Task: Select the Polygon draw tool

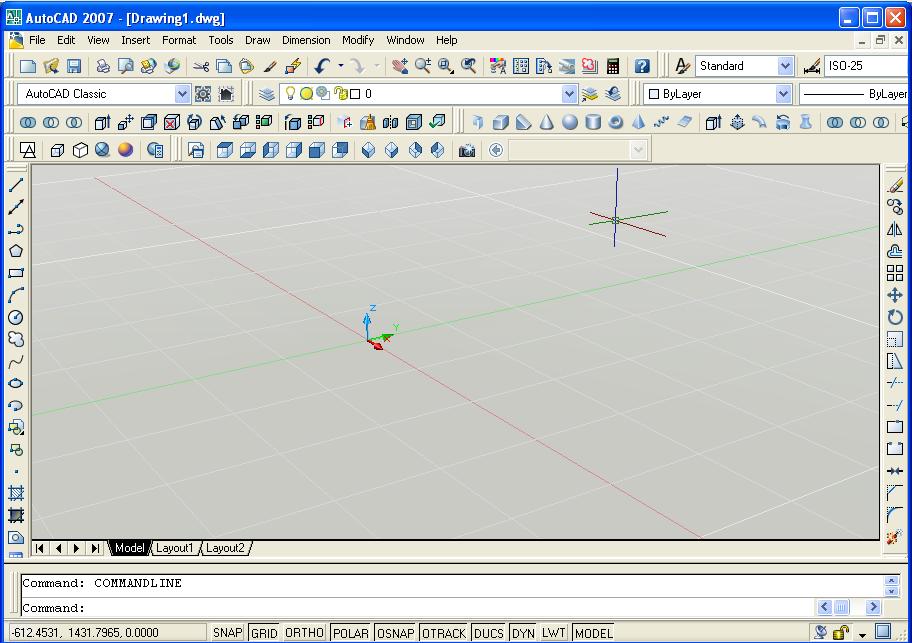Action: coord(16,251)
